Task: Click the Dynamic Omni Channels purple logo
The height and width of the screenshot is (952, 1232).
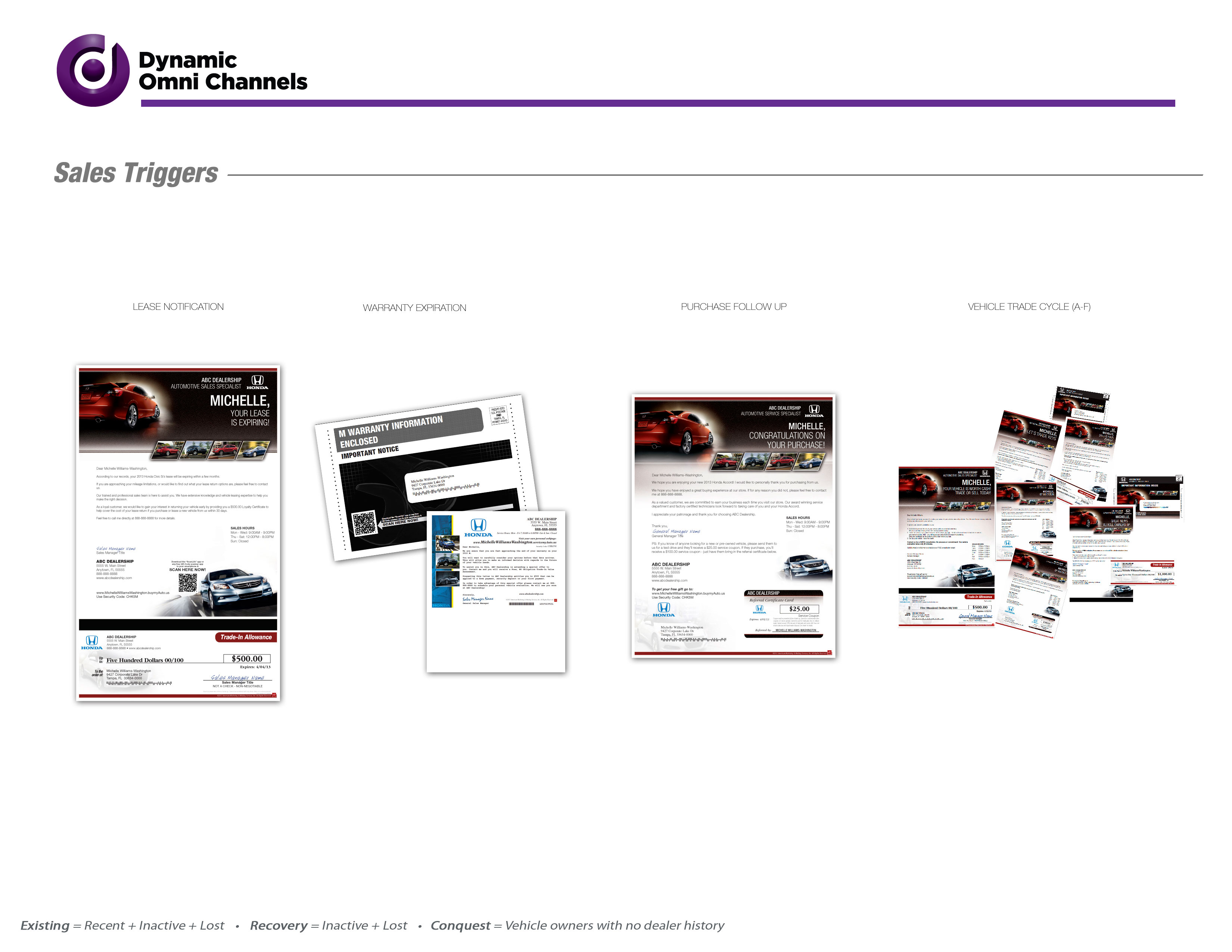Action: click(93, 71)
